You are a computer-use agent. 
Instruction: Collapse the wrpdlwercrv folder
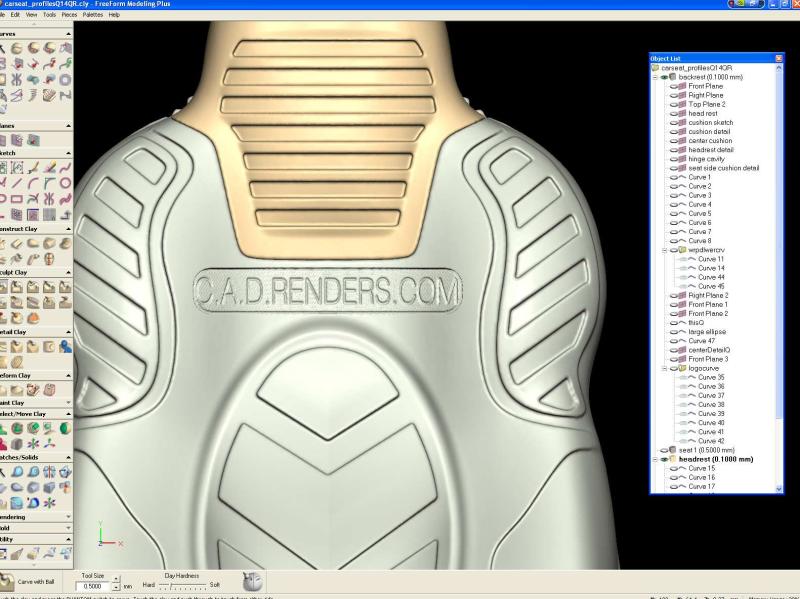664,251
